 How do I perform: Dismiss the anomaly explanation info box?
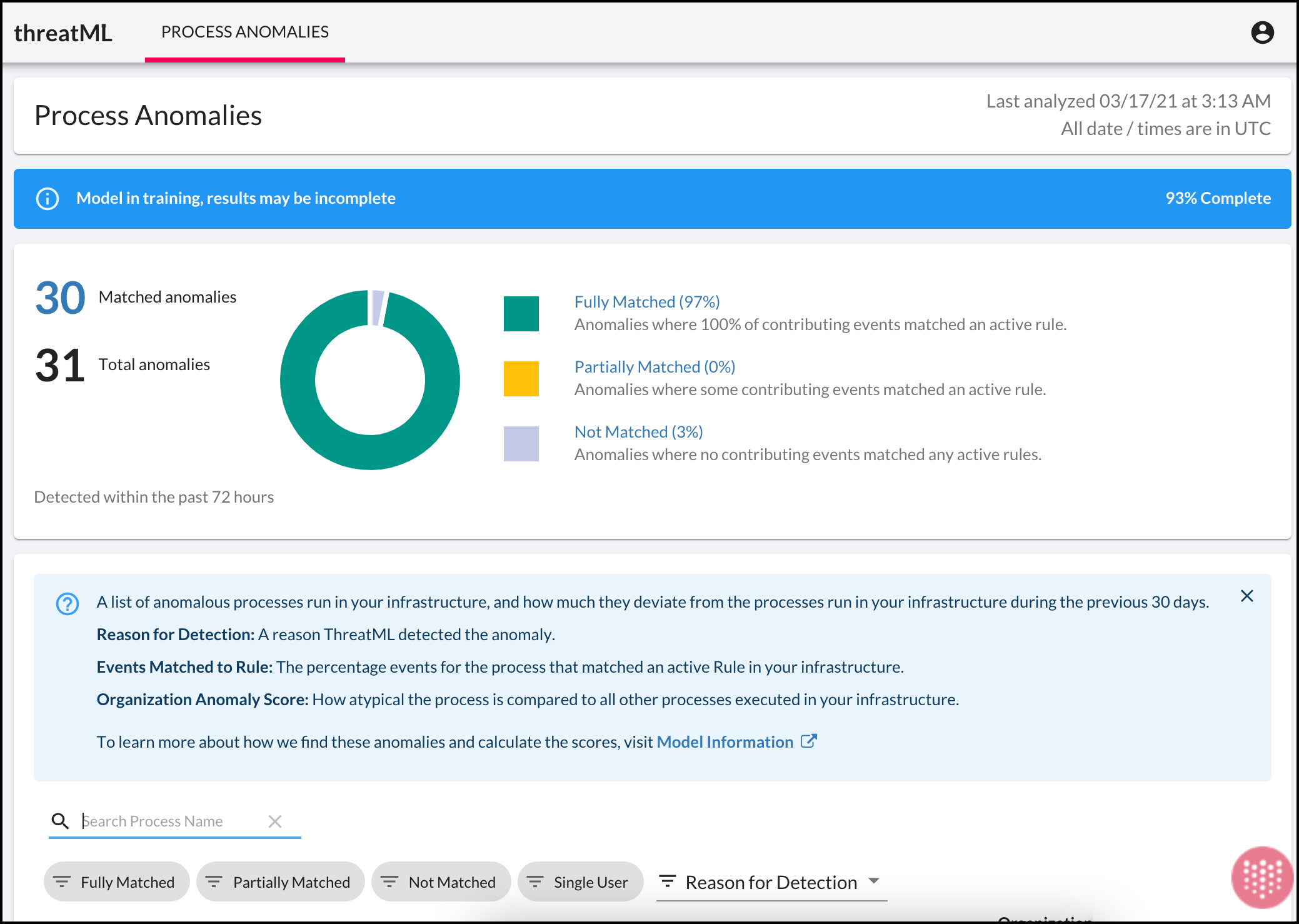click(x=1246, y=596)
